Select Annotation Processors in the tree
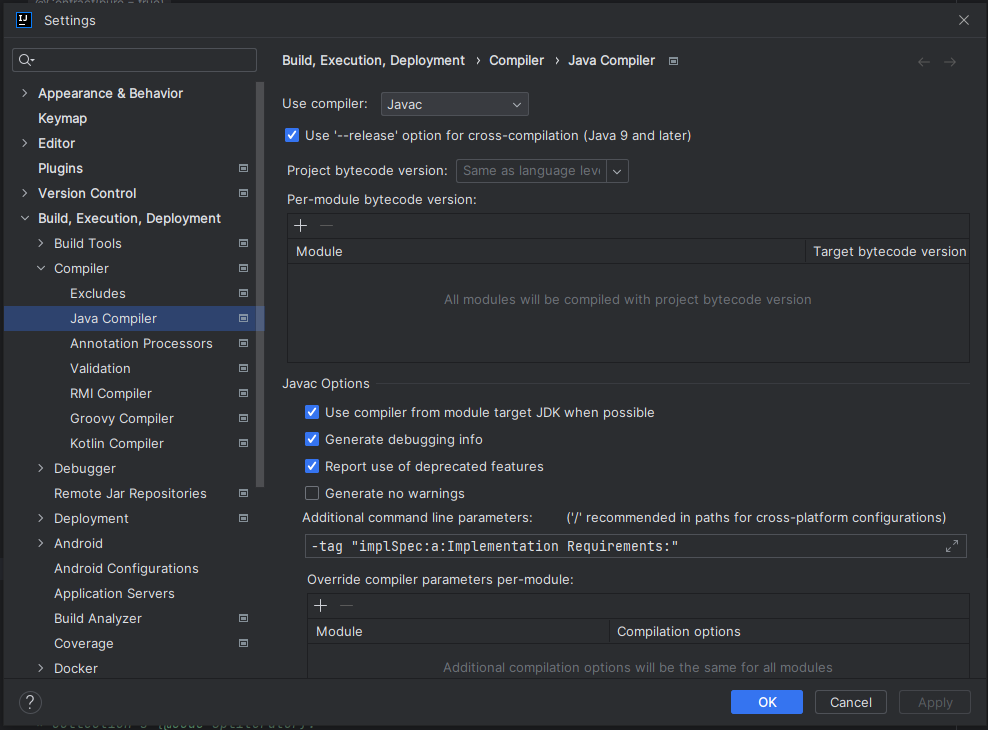988x730 pixels. pos(141,343)
